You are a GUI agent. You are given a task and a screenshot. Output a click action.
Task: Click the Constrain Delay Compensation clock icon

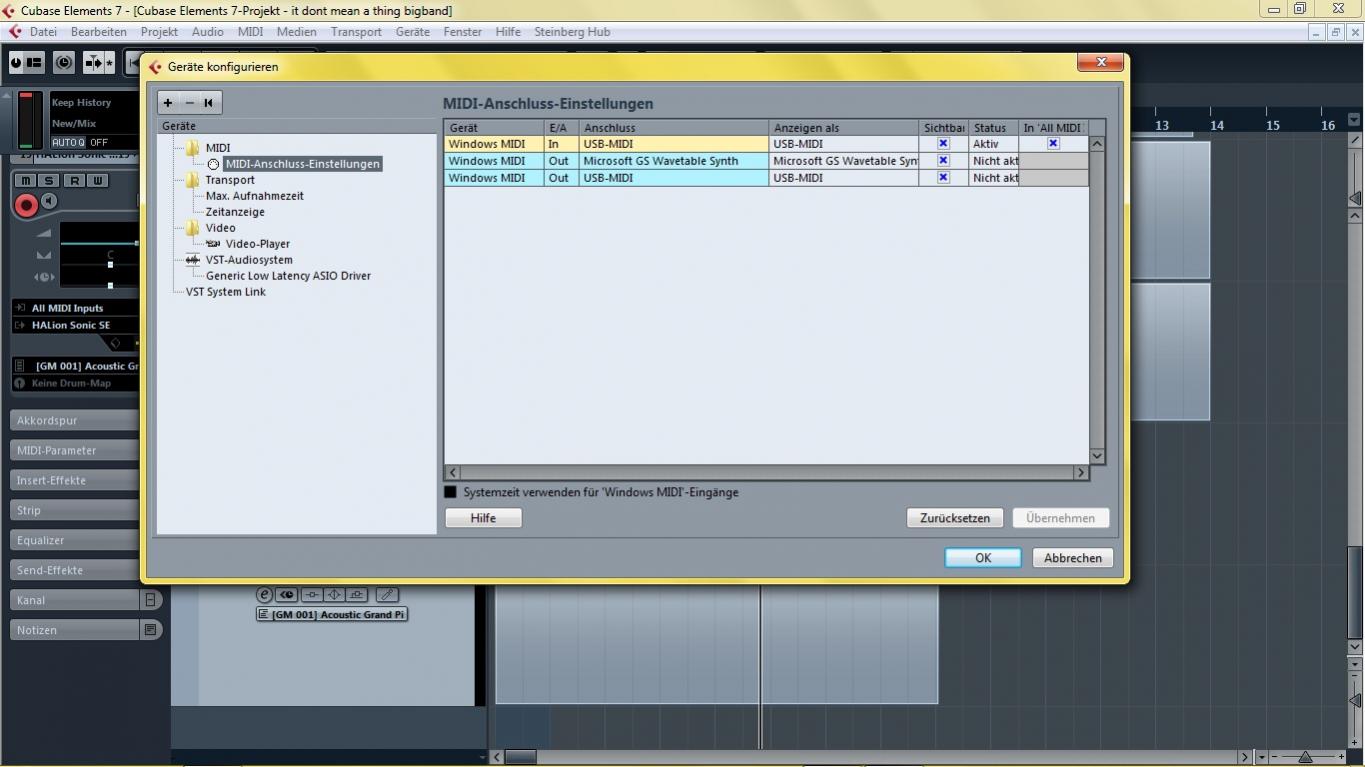[63, 63]
